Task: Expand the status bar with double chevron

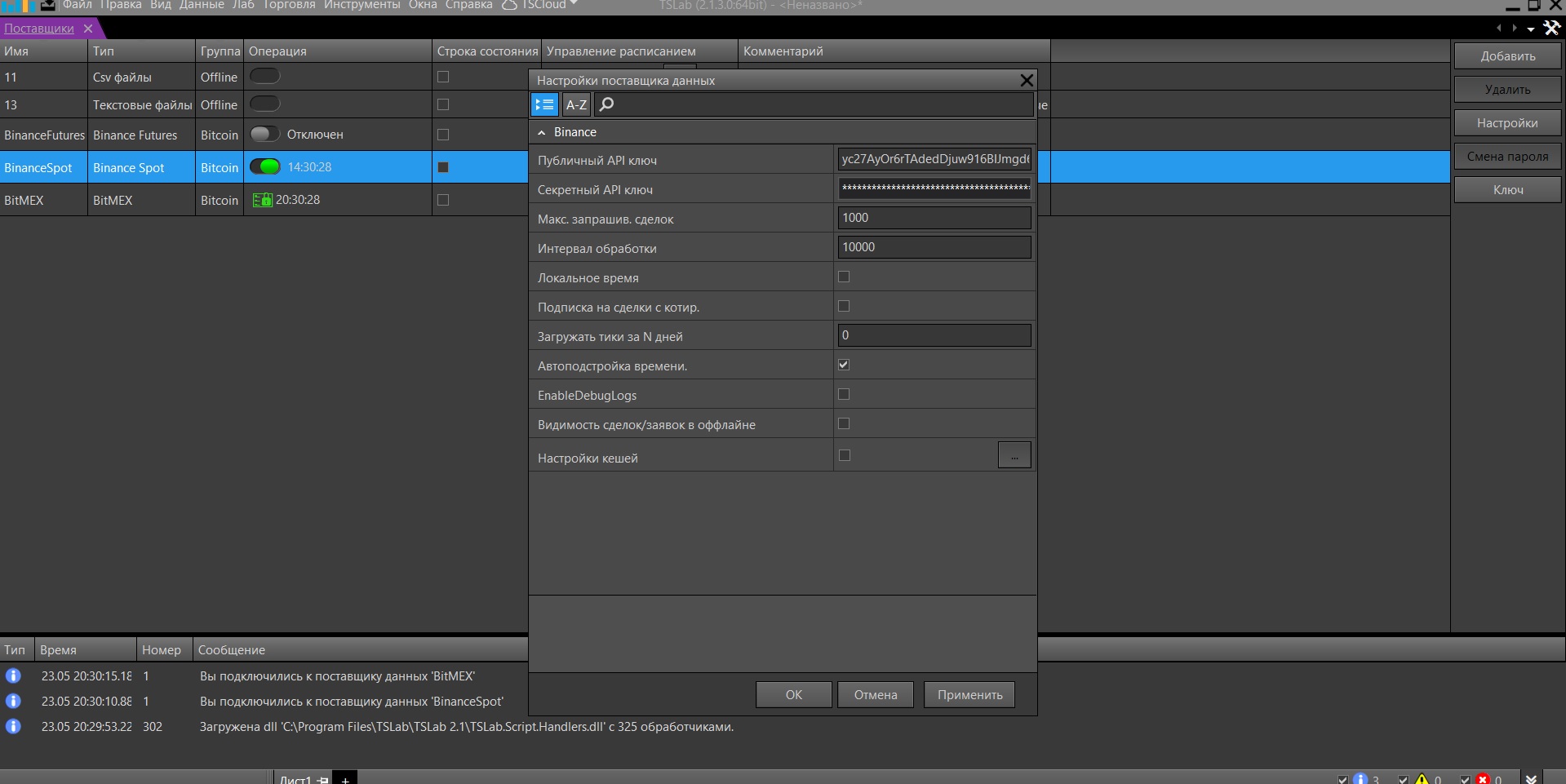Action: pyautogui.click(x=1531, y=779)
